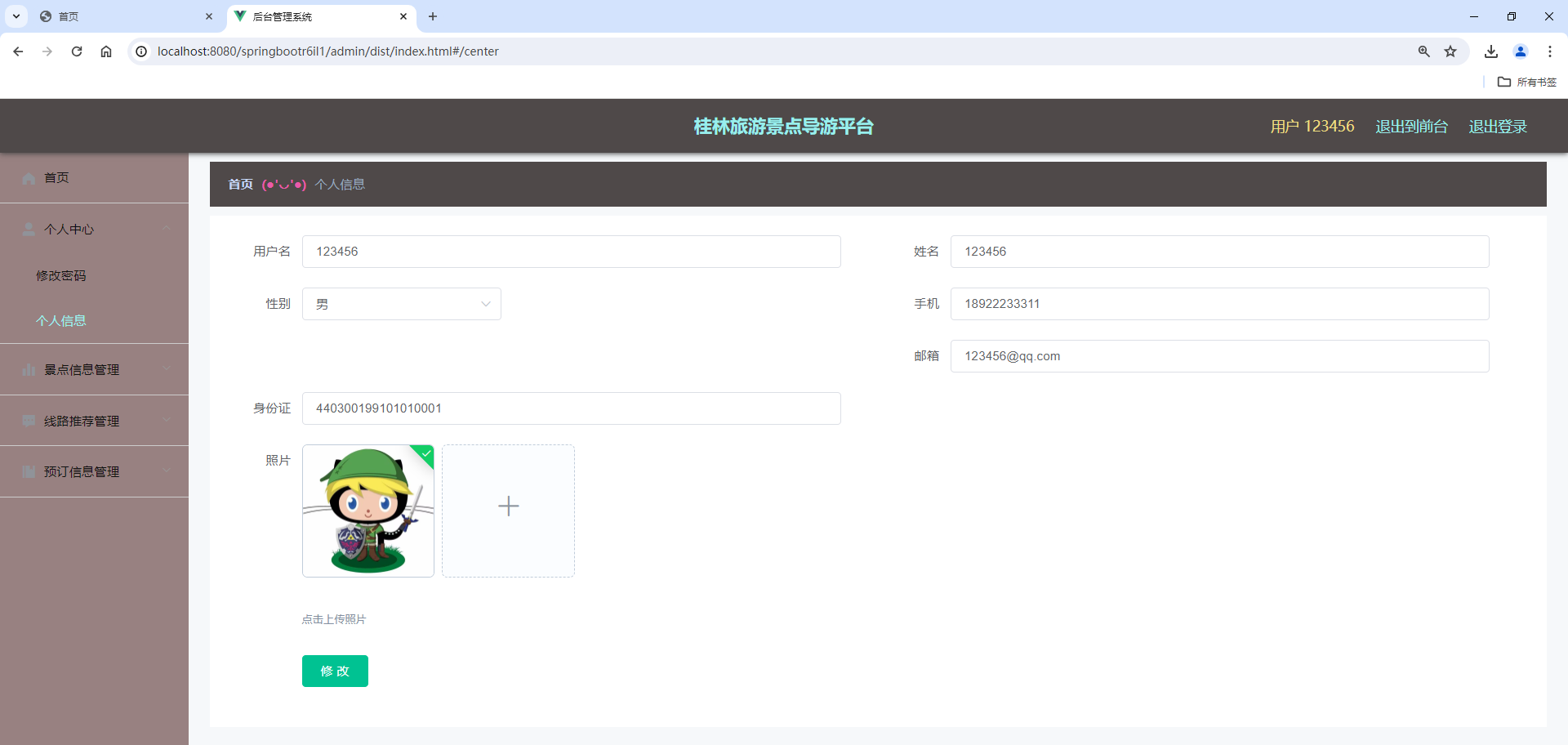The width and height of the screenshot is (1568, 745).
Task: Click the browser profile avatar icon
Action: pyautogui.click(x=1520, y=51)
